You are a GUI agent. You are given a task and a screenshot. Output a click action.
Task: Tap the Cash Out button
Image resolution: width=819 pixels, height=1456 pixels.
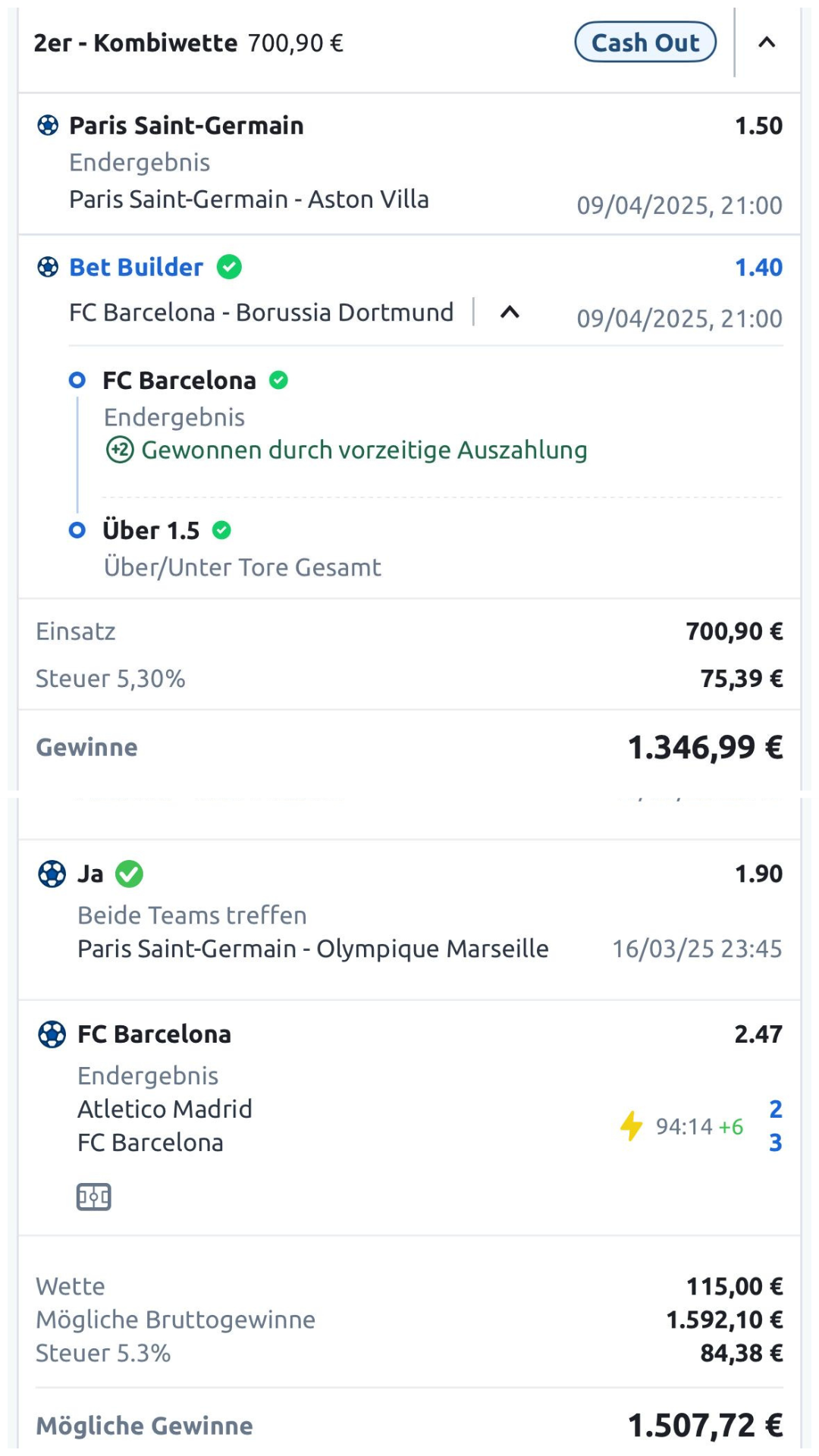coord(645,42)
